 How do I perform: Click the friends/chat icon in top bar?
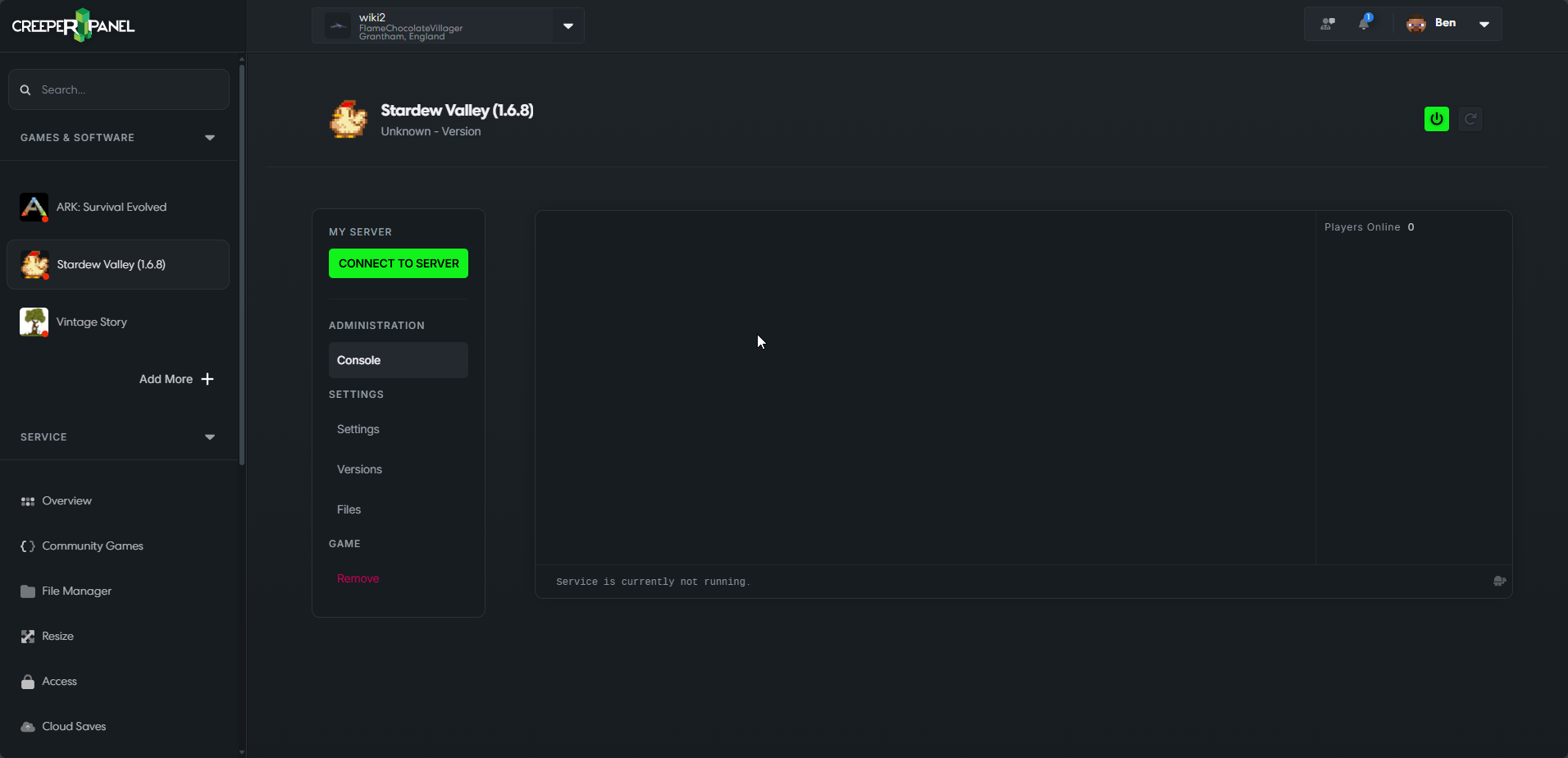pyautogui.click(x=1328, y=24)
